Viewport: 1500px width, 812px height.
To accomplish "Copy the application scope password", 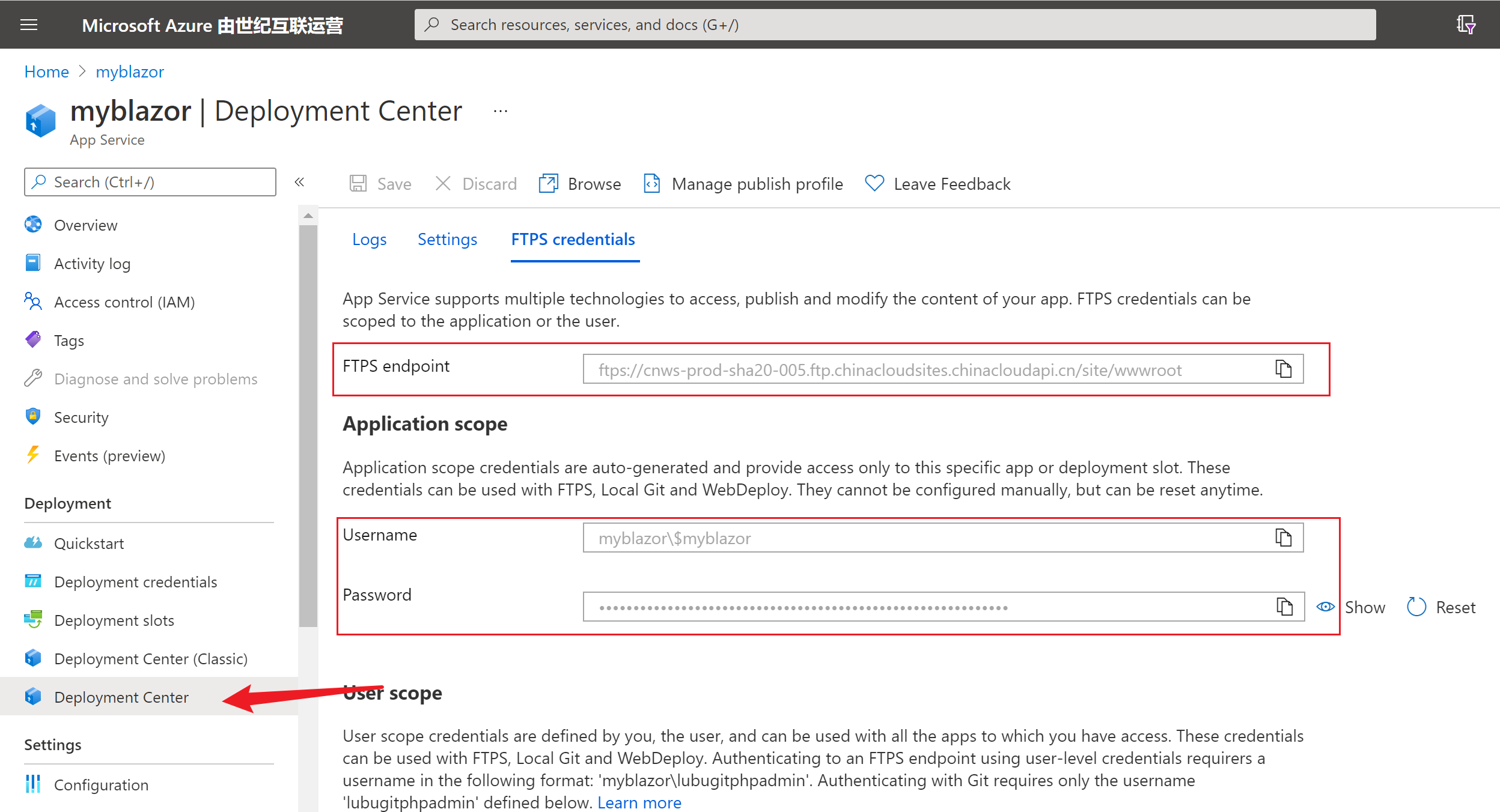I will pyautogui.click(x=1284, y=607).
